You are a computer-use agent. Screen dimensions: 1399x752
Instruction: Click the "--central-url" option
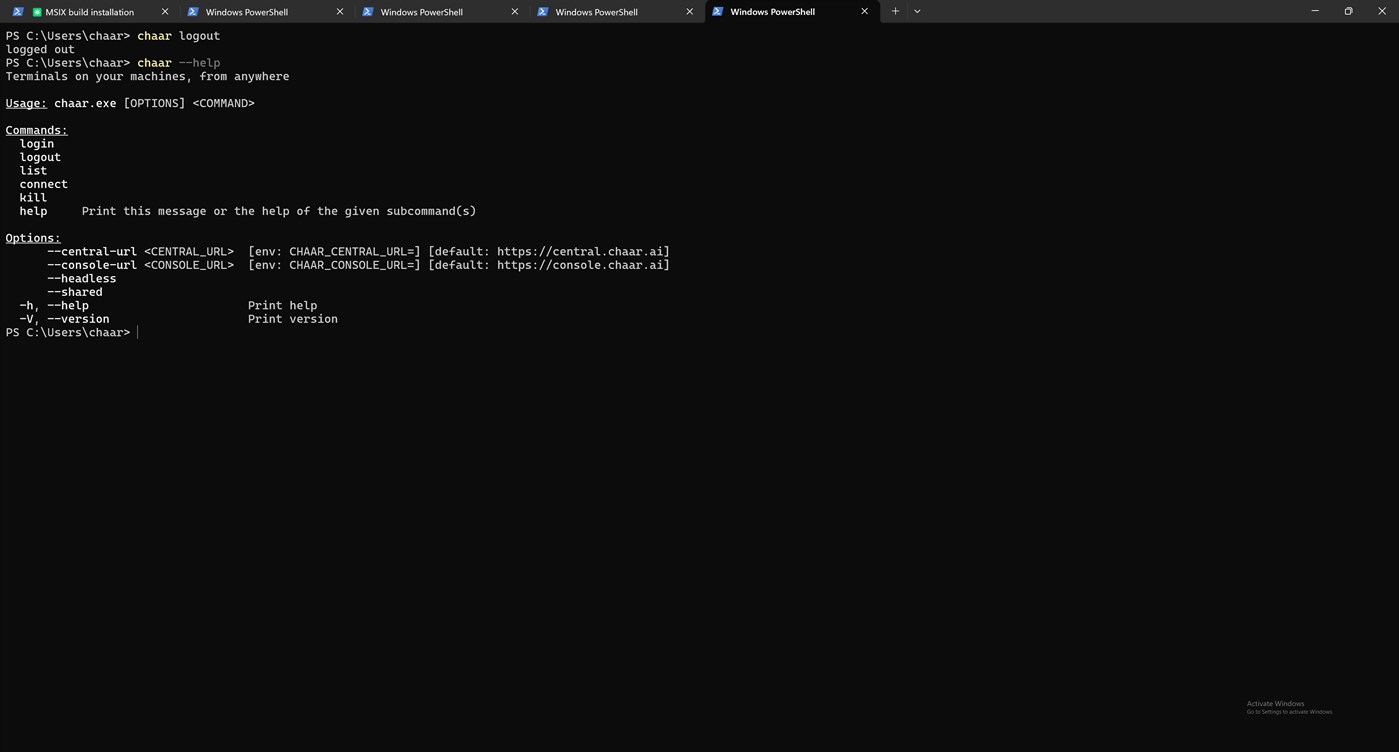pos(92,252)
